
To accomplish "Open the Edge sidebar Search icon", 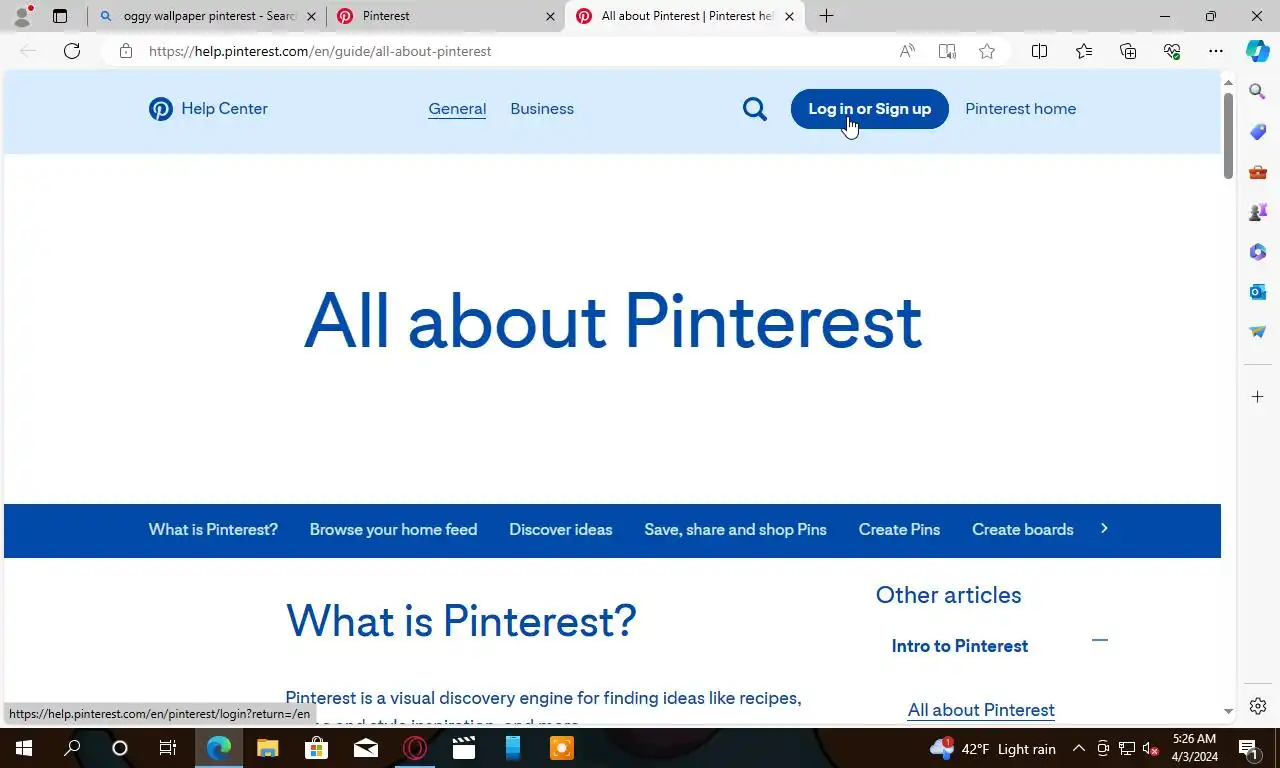I will tap(1258, 92).
